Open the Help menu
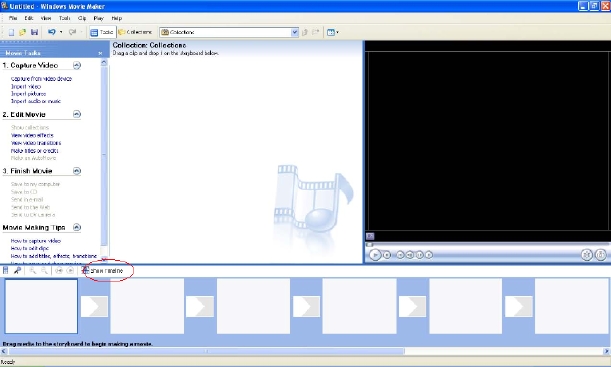611x367 pixels. coord(117,18)
